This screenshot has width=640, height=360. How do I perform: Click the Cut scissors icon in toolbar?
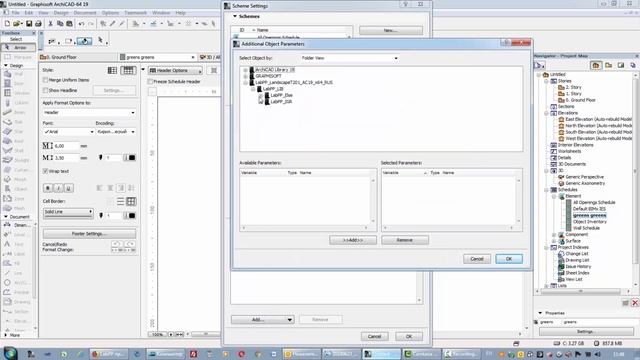click(x=51, y=24)
